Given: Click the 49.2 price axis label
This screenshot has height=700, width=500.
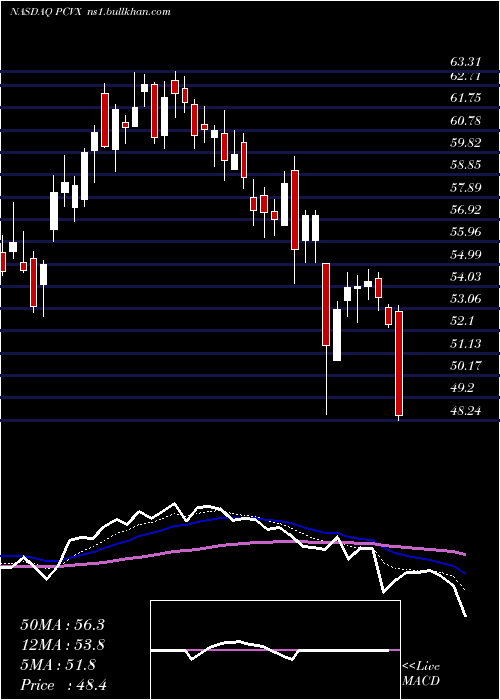Looking at the screenshot, I should [462, 388].
